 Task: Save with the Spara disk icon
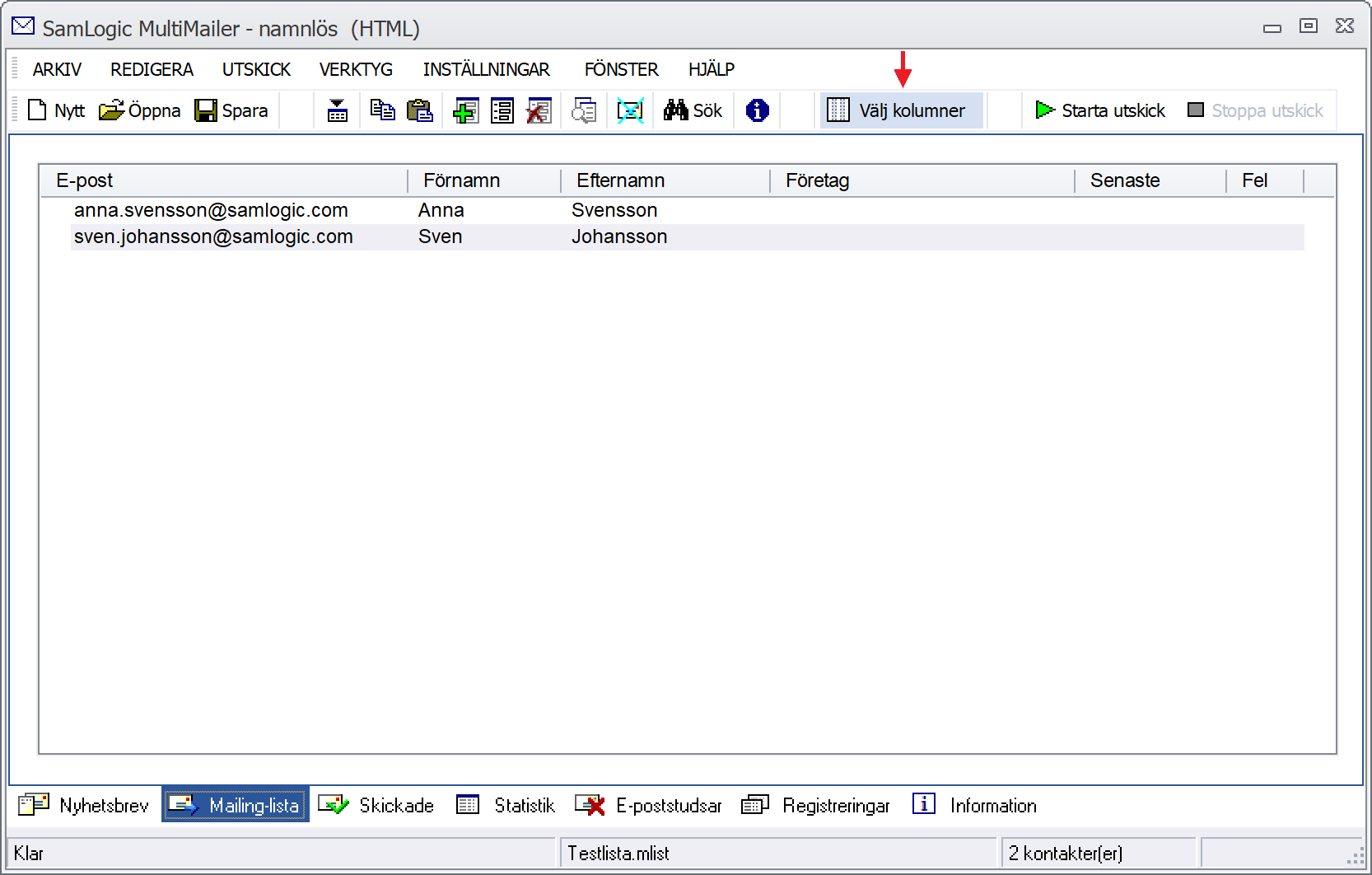pos(205,110)
